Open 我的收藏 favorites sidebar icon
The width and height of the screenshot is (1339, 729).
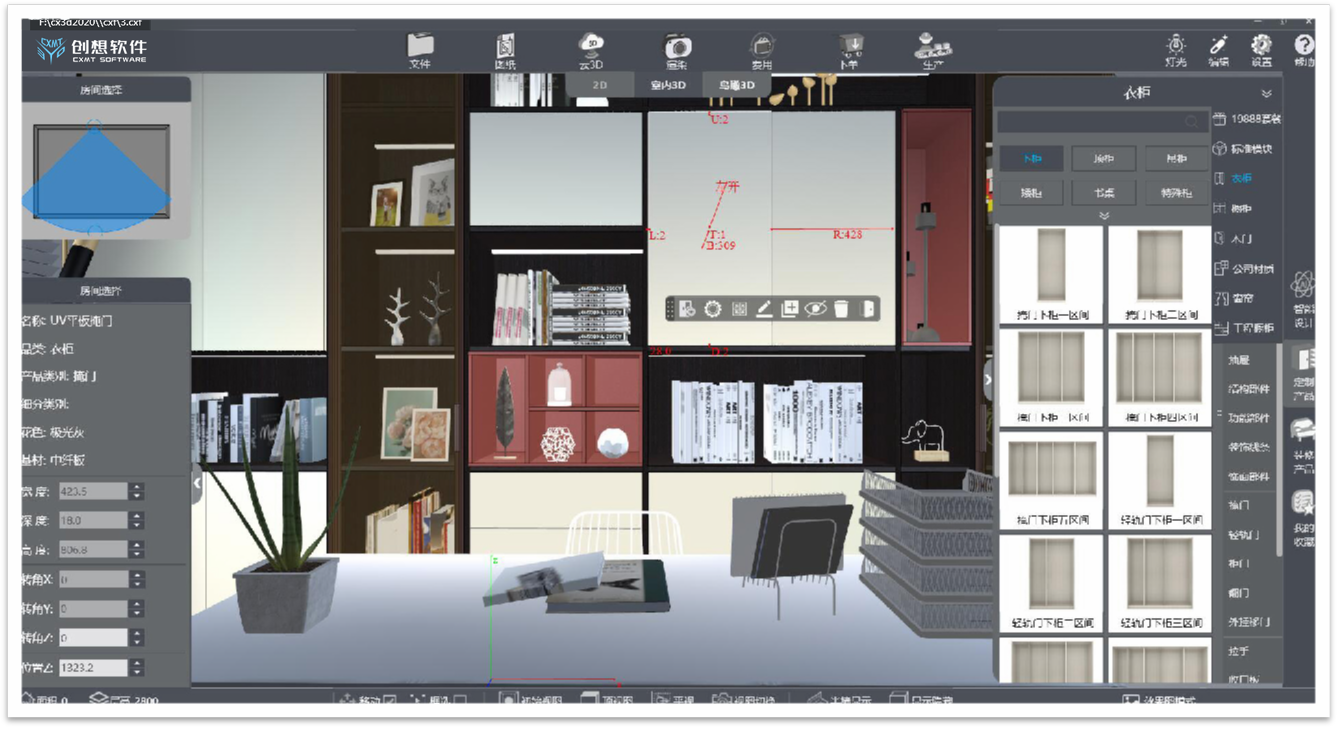1302,503
